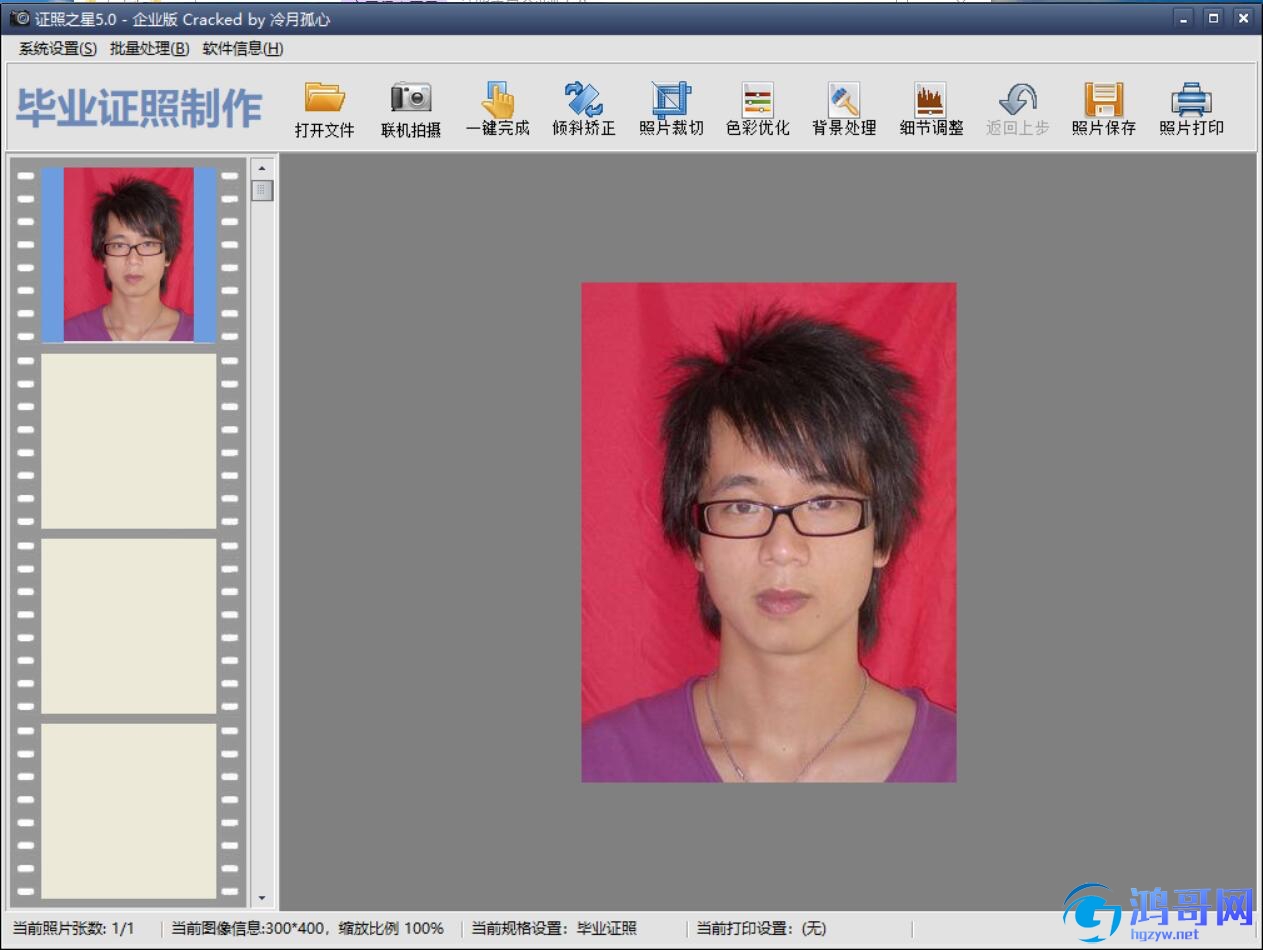This screenshot has height=950, width=1263.
Task: Minimize the 证照之星 window
Action: click(x=1184, y=18)
